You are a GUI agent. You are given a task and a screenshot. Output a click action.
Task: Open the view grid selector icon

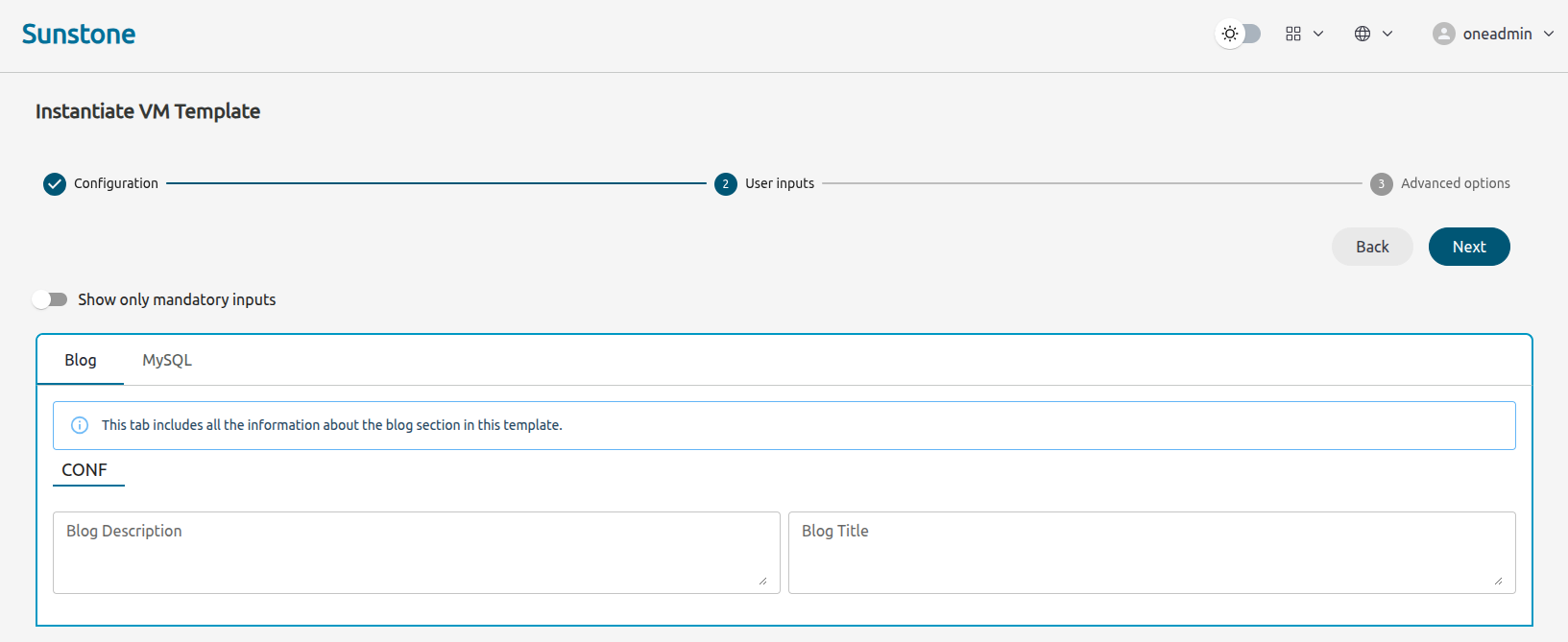coord(1293,34)
